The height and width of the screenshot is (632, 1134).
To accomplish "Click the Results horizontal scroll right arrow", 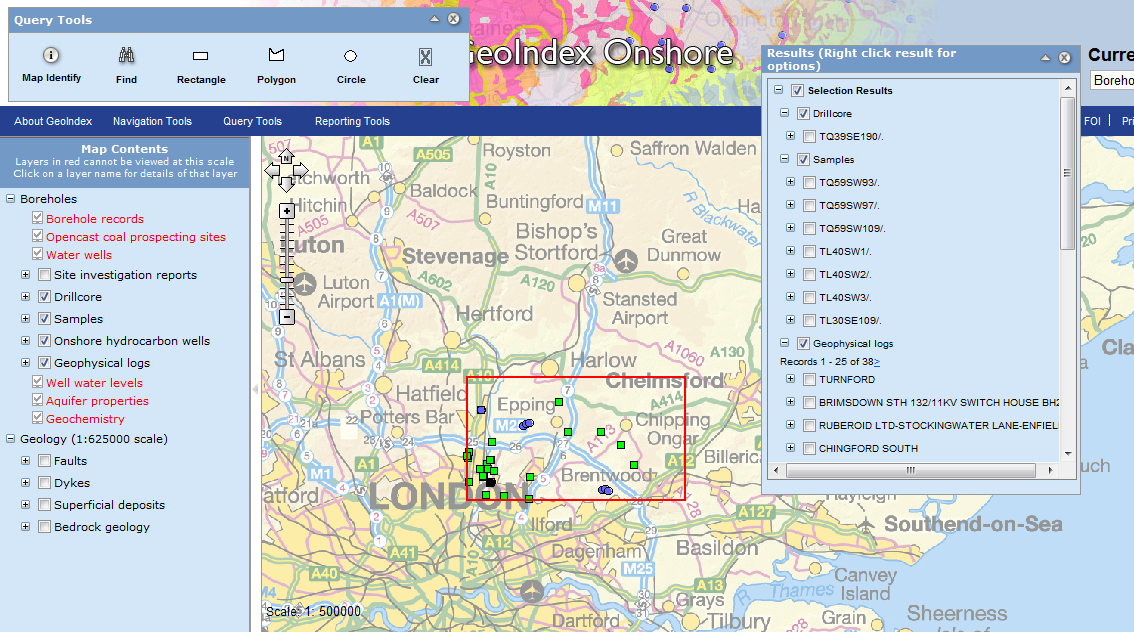I will pos(1050,470).
